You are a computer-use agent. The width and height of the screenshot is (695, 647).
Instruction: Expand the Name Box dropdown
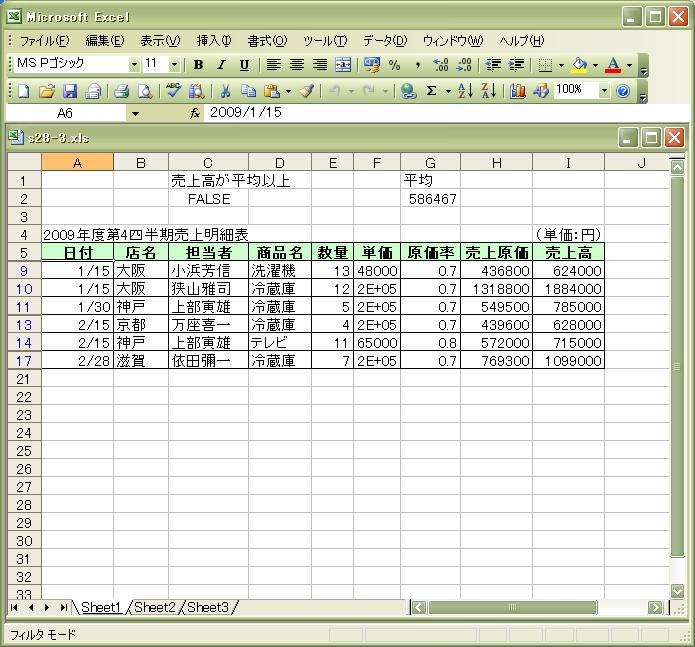click(135, 114)
